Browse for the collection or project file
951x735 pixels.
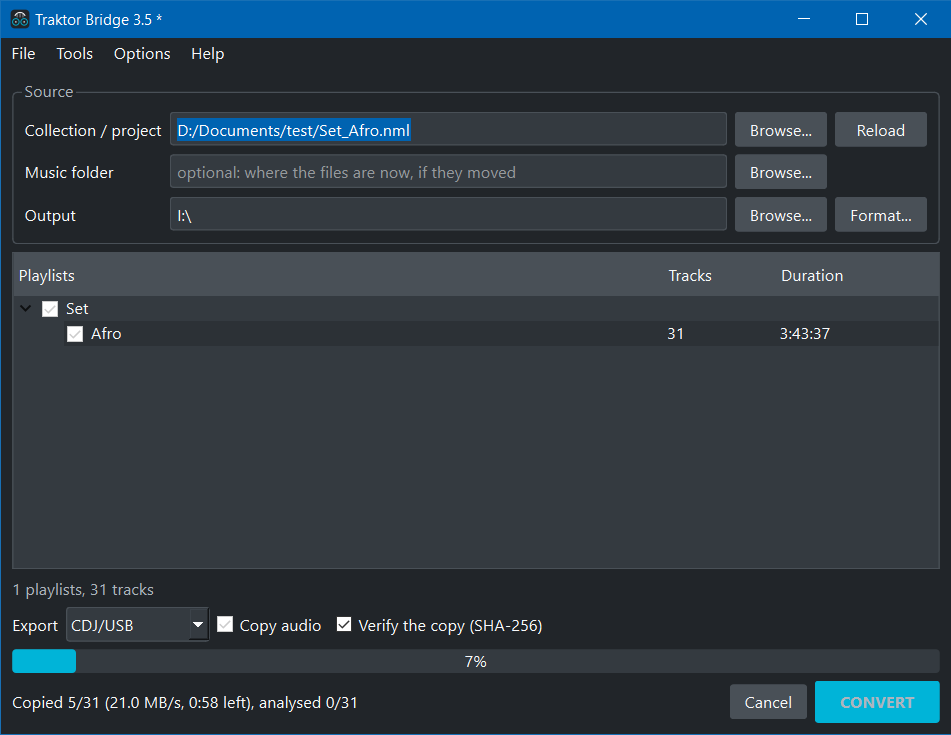(x=781, y=130)
